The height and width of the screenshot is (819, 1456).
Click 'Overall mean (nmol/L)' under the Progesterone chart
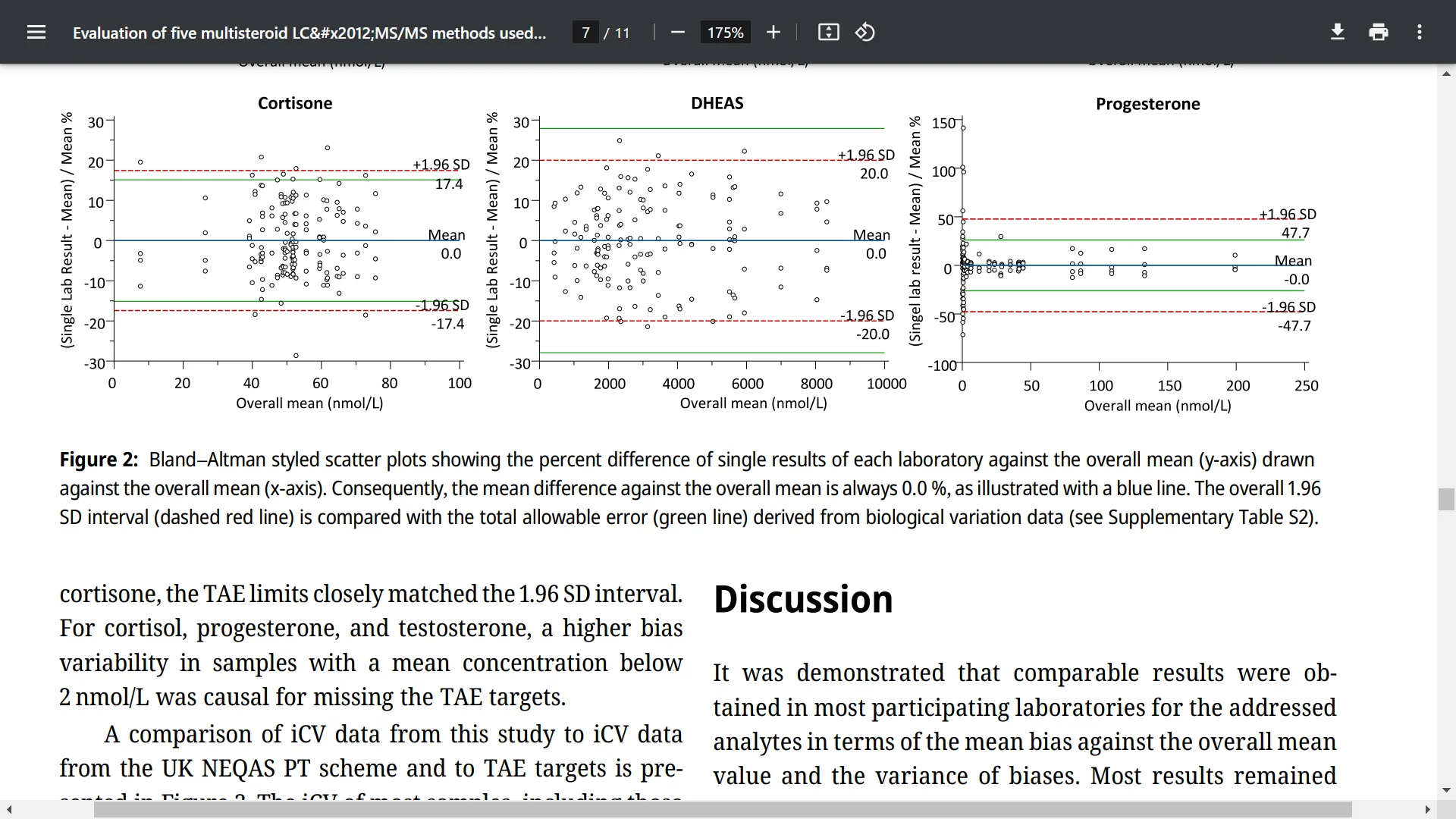(x=1157, y=406)
